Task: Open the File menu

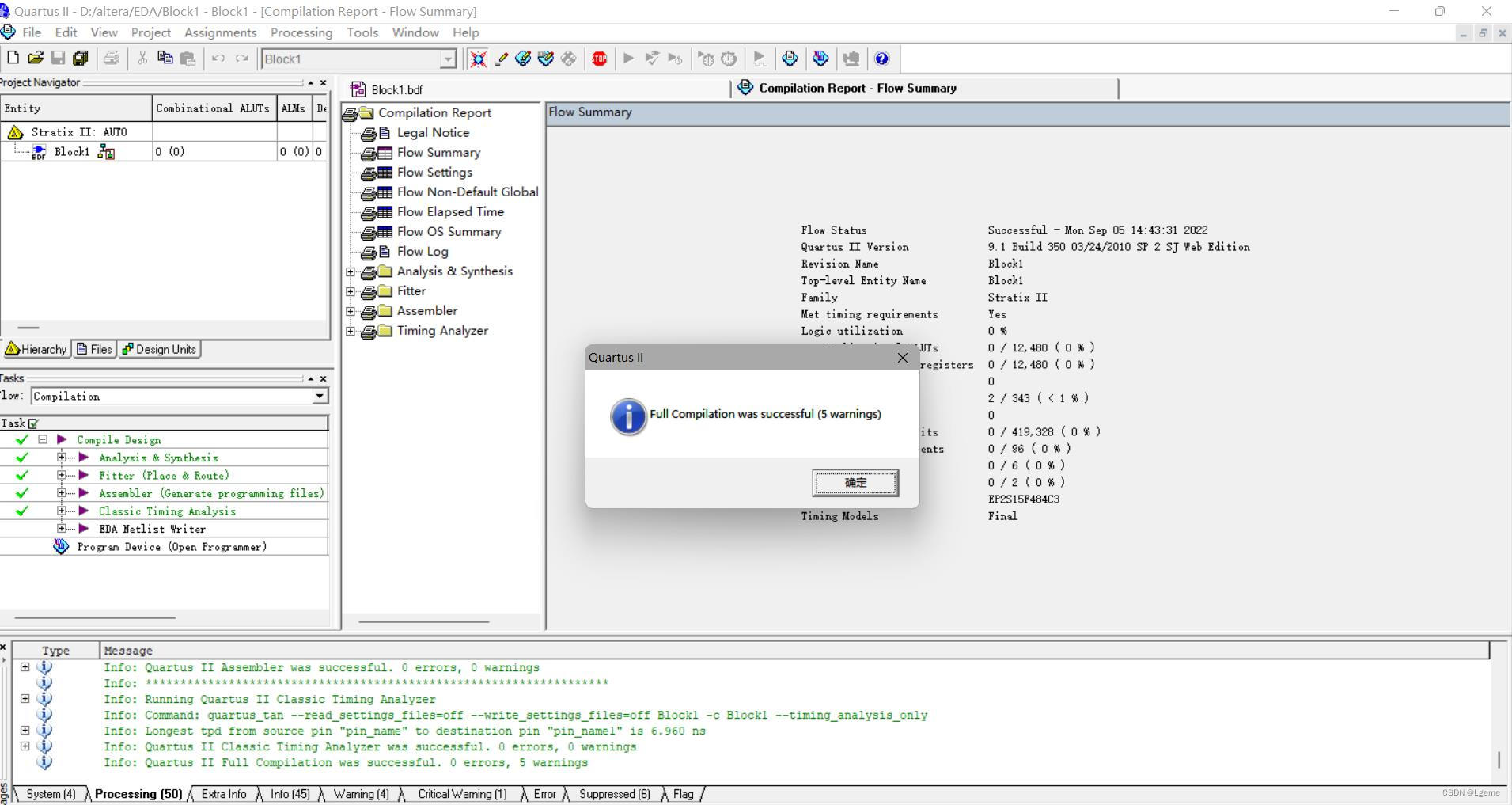Action: [x=32, y=32]
